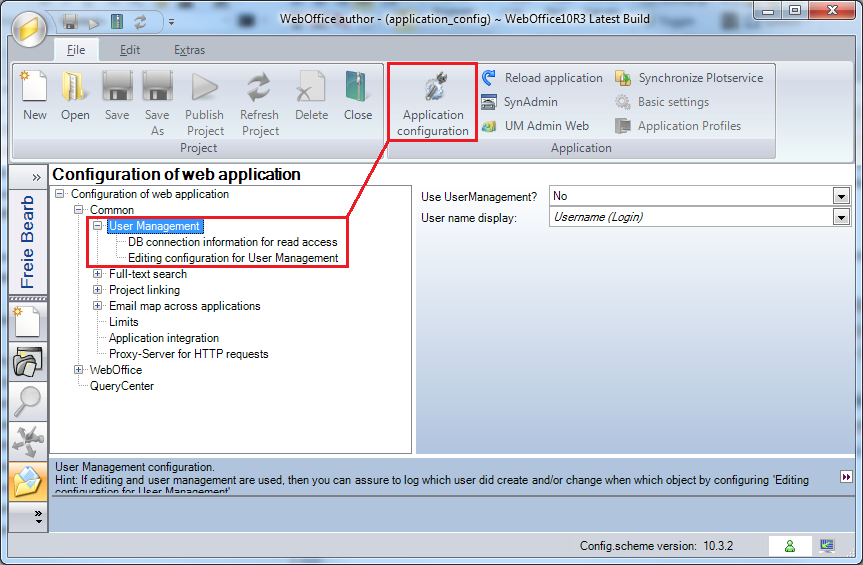Click the Close project ribbon button

tap(358, 95)
